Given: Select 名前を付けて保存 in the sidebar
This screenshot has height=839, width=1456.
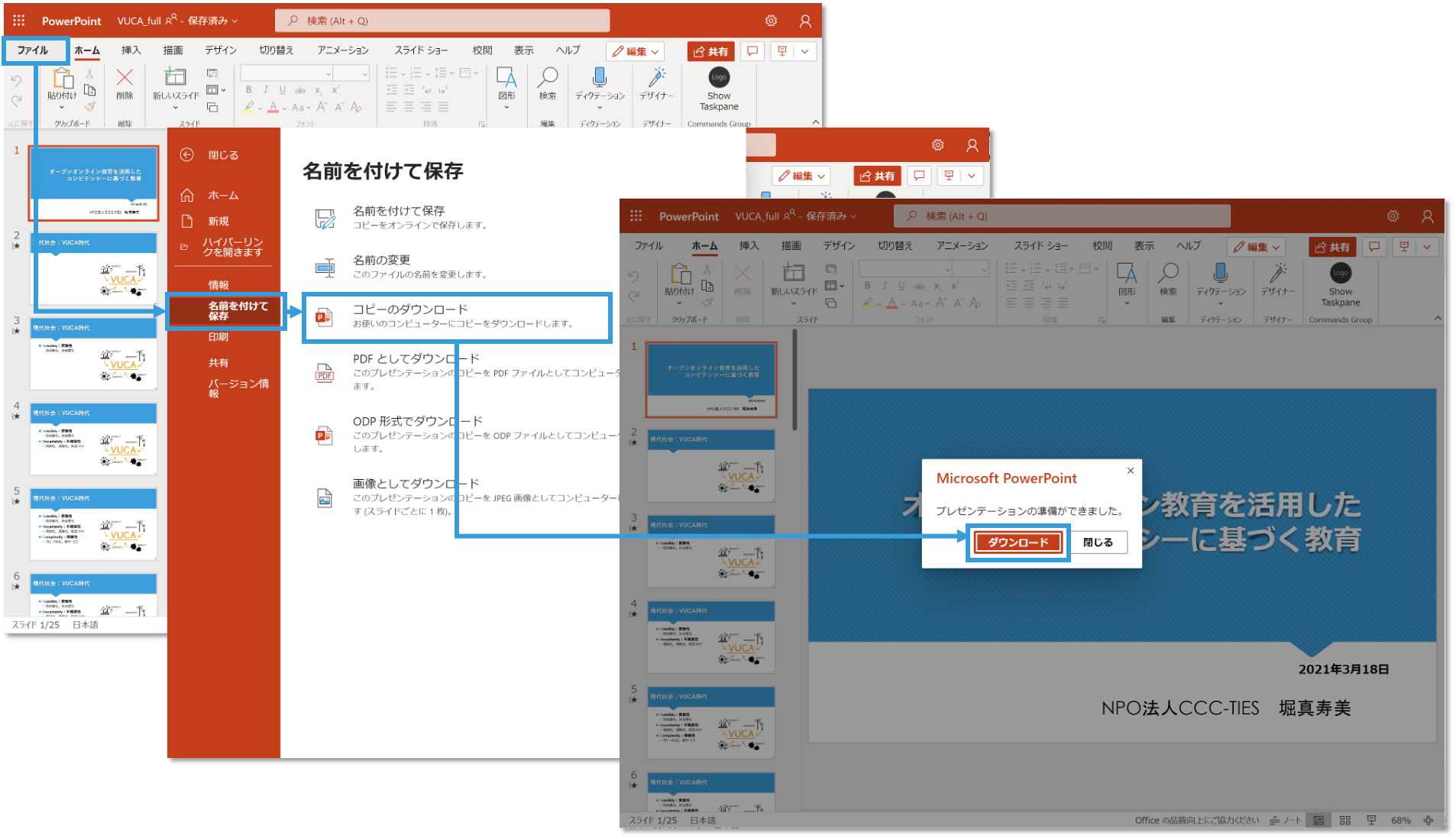Looking at the screenshot, I should [226, 311].
